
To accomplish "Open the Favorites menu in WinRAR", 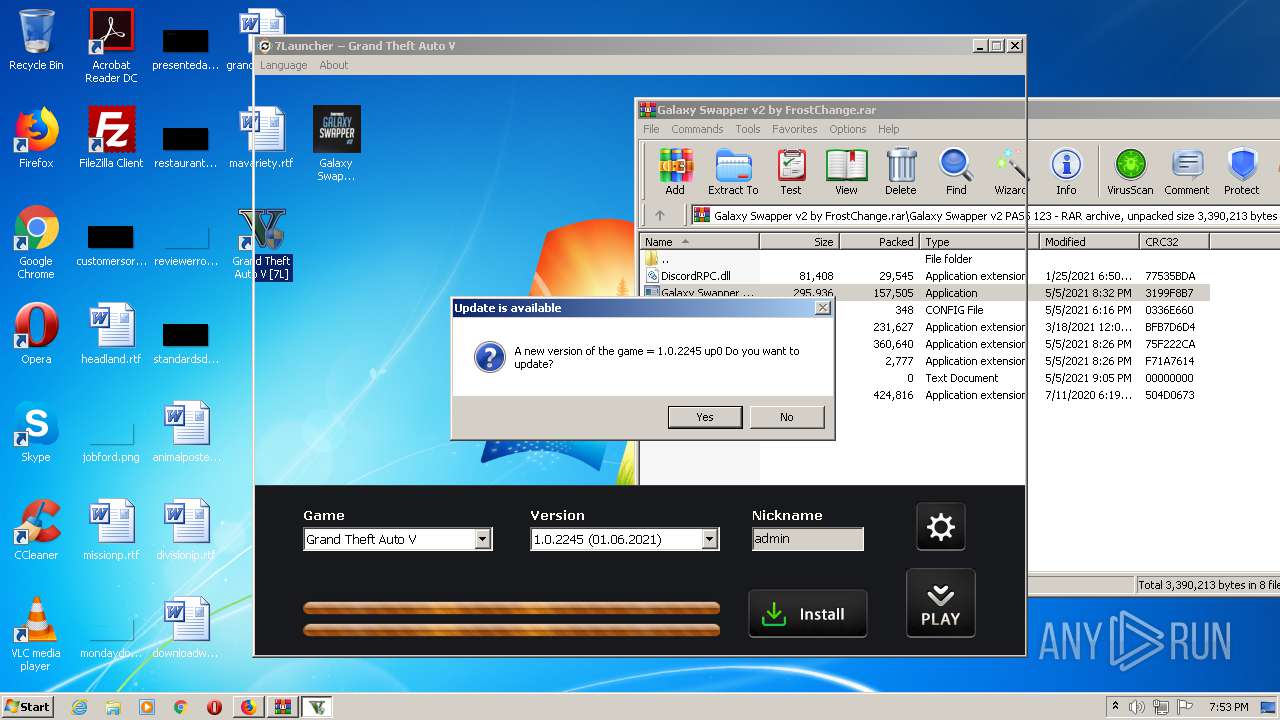I will [795, 129].
